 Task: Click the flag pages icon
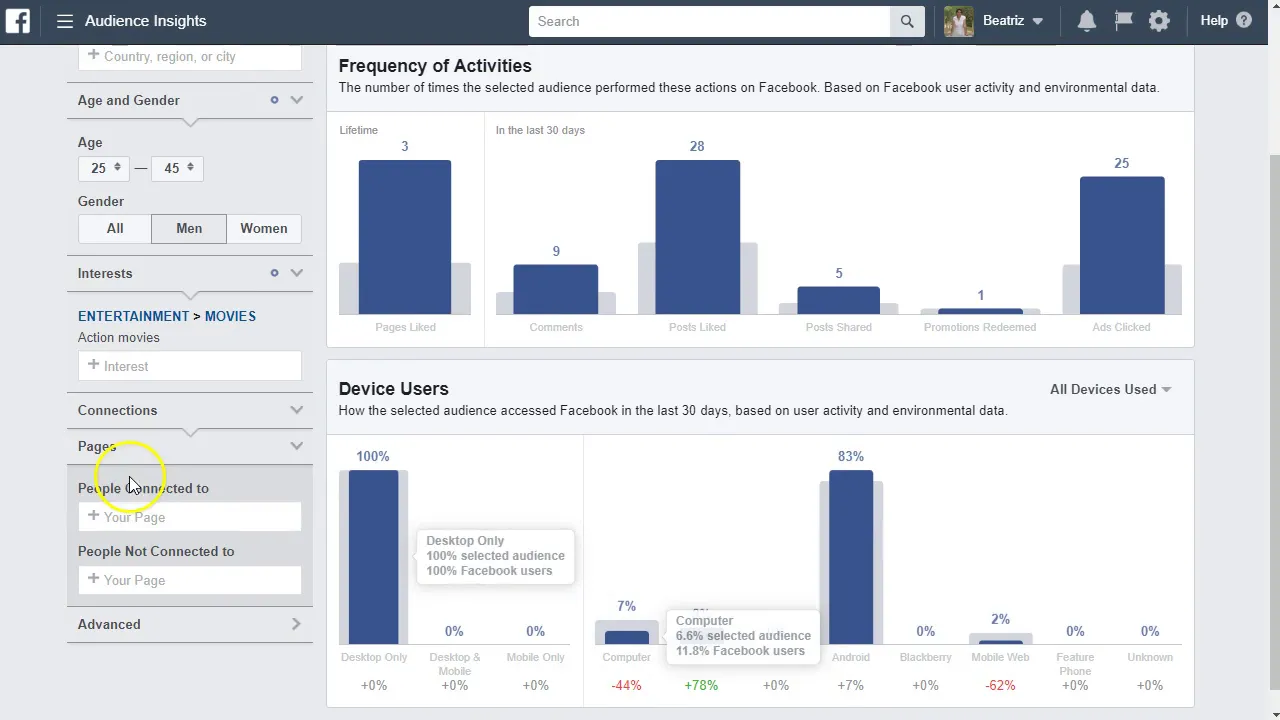1123,20
